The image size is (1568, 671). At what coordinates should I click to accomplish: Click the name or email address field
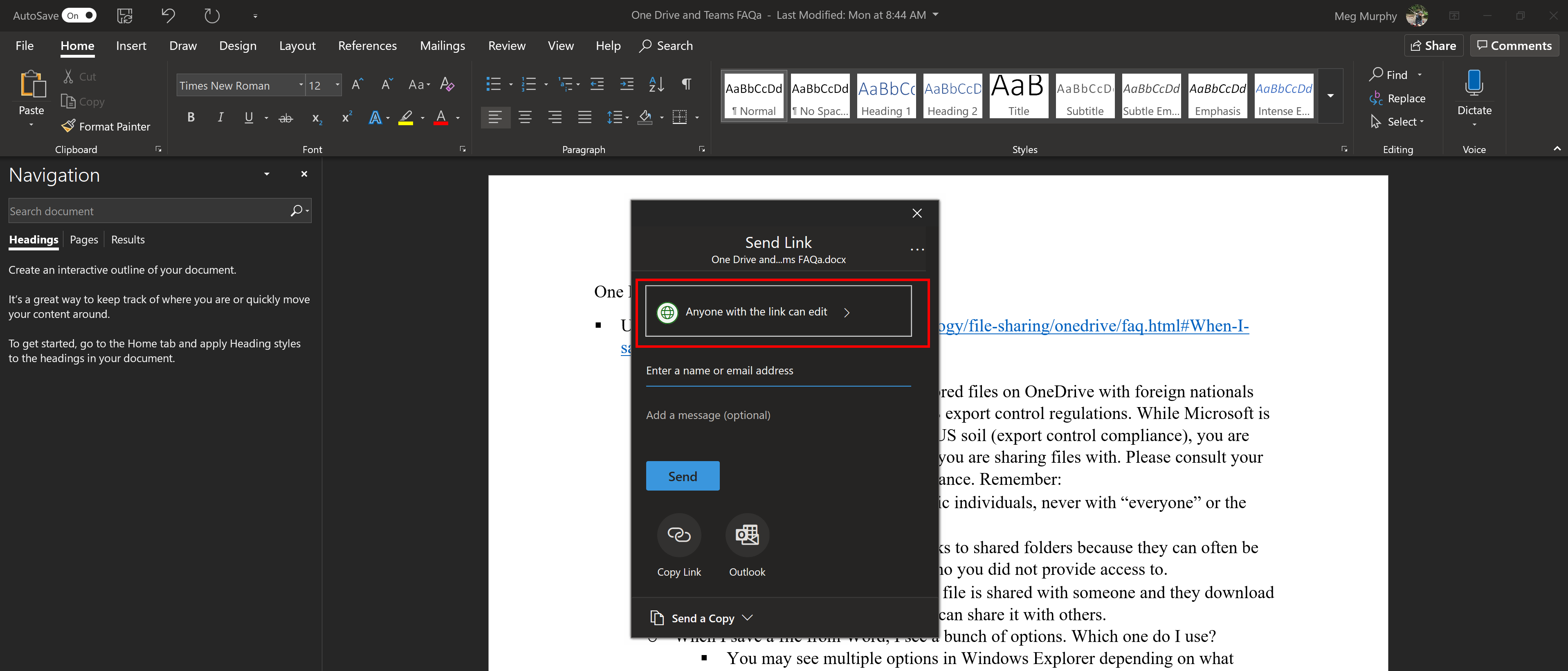tap(778, 371)
